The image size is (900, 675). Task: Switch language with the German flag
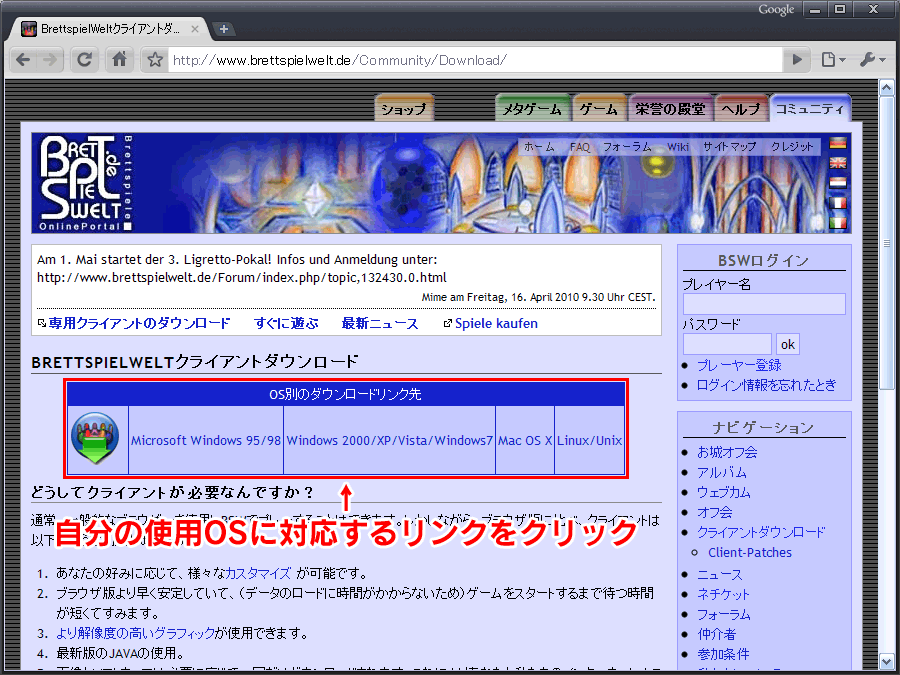point(838,143)
